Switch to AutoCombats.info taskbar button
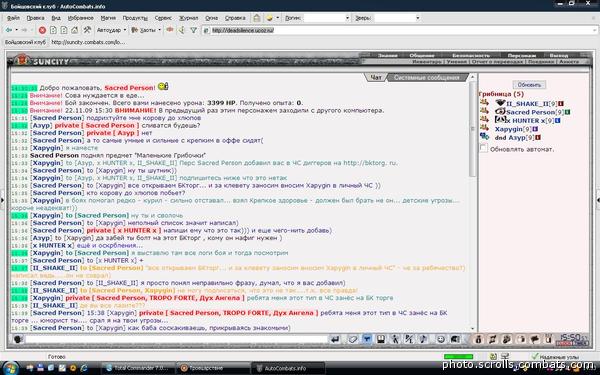Image resolution: width=600 pixels, height=375 pixels. pyautogui.click(x=288, y=368)
